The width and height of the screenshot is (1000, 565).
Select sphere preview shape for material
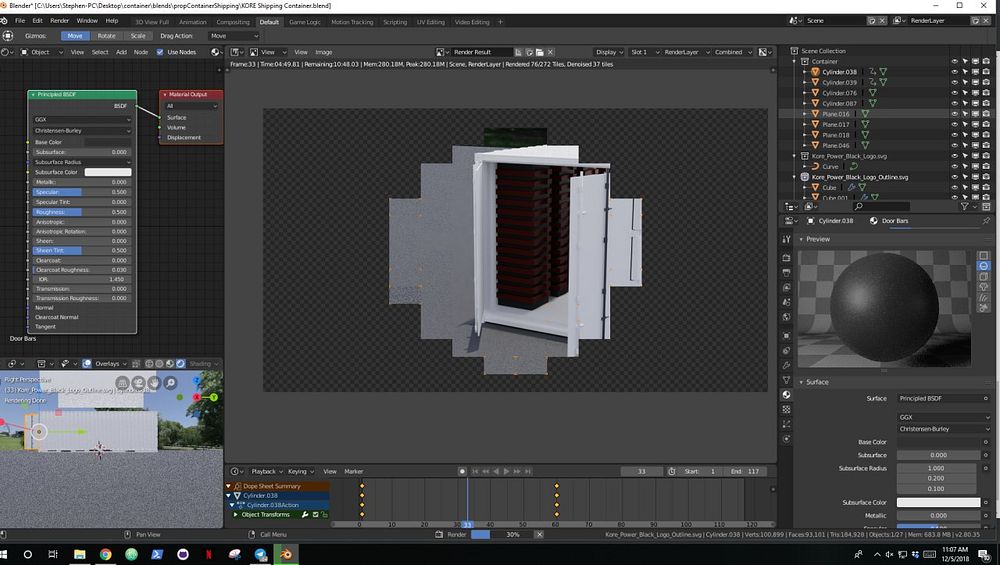click(x=984, y=266)
